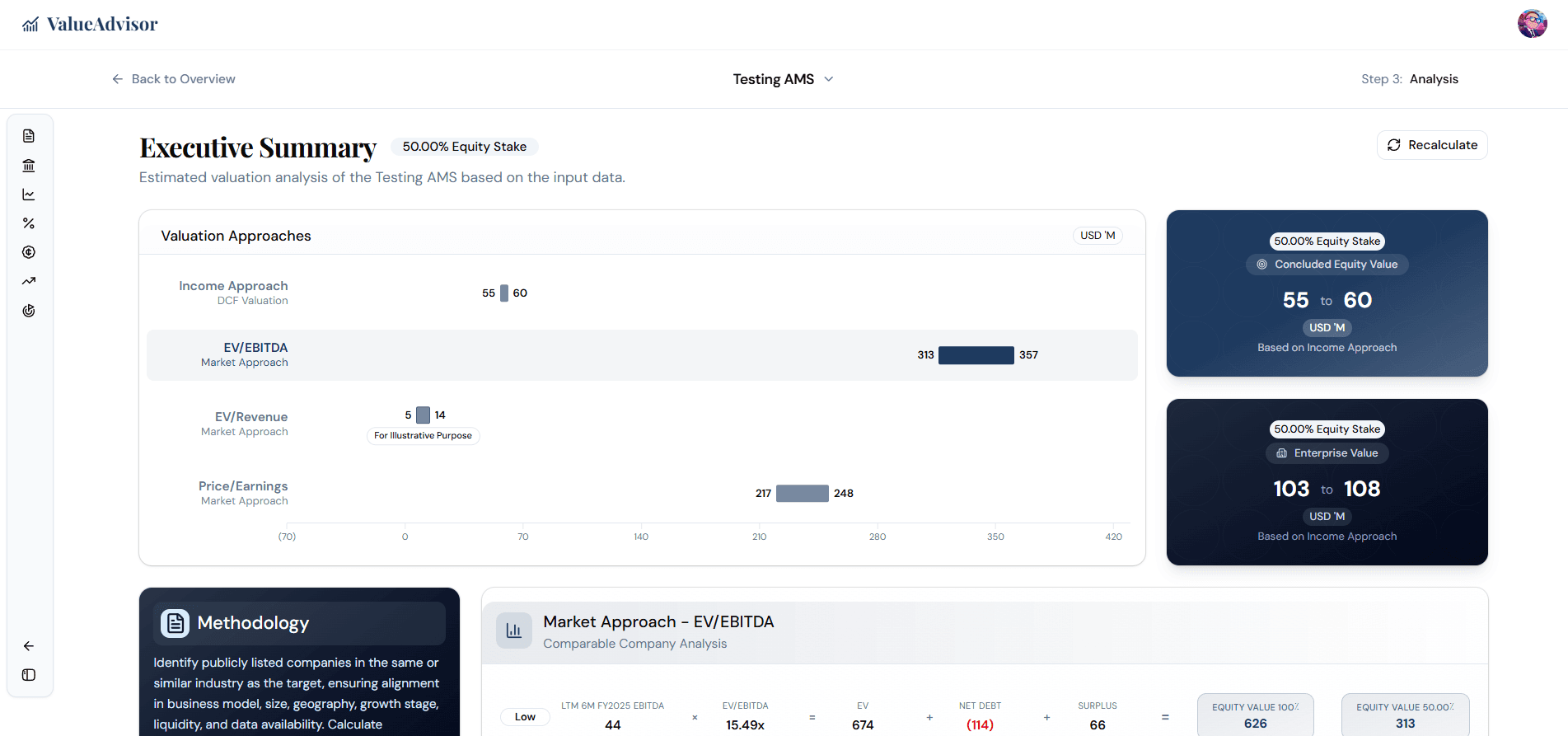1568x736 pixels.
Task: Click the back arrow in sidebar bottom
Action: pyautogui.click(x=29, y=646)
